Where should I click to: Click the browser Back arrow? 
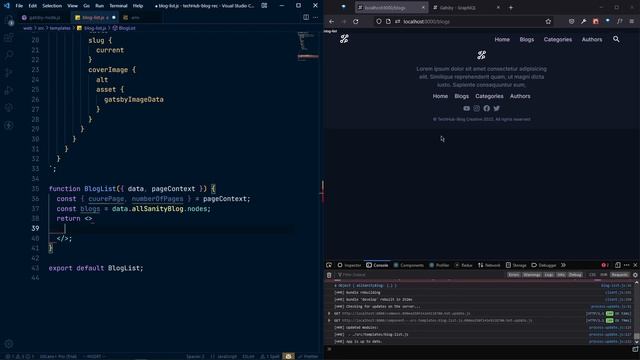coord(331,22)
